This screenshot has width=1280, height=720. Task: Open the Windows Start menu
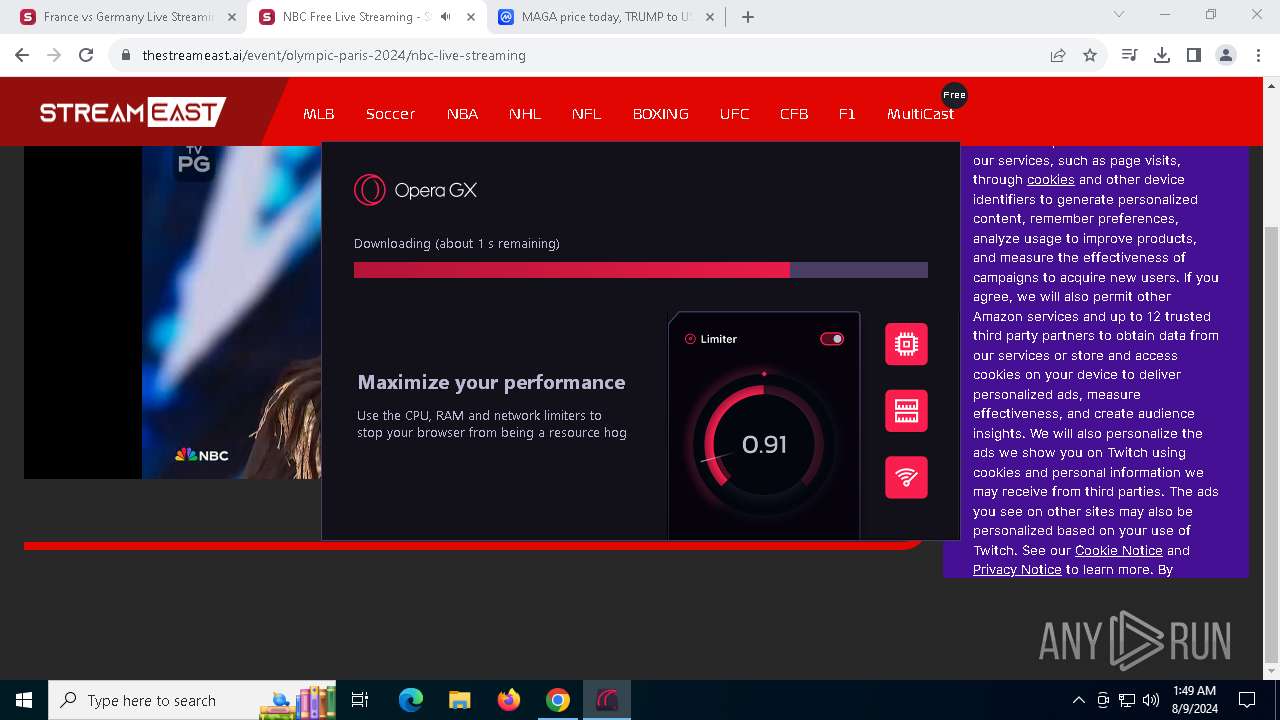(24, 700)
